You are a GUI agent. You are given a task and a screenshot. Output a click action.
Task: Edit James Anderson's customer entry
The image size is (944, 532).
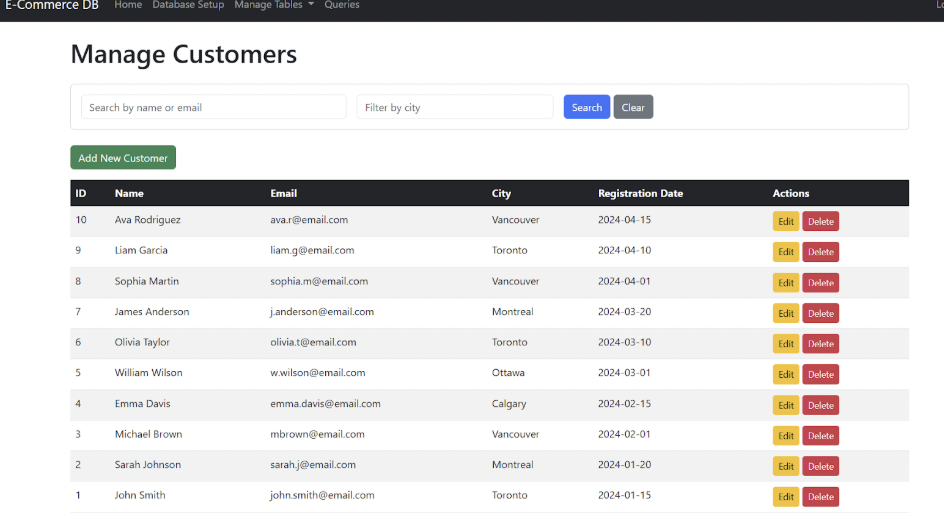[x=785, y=314]
